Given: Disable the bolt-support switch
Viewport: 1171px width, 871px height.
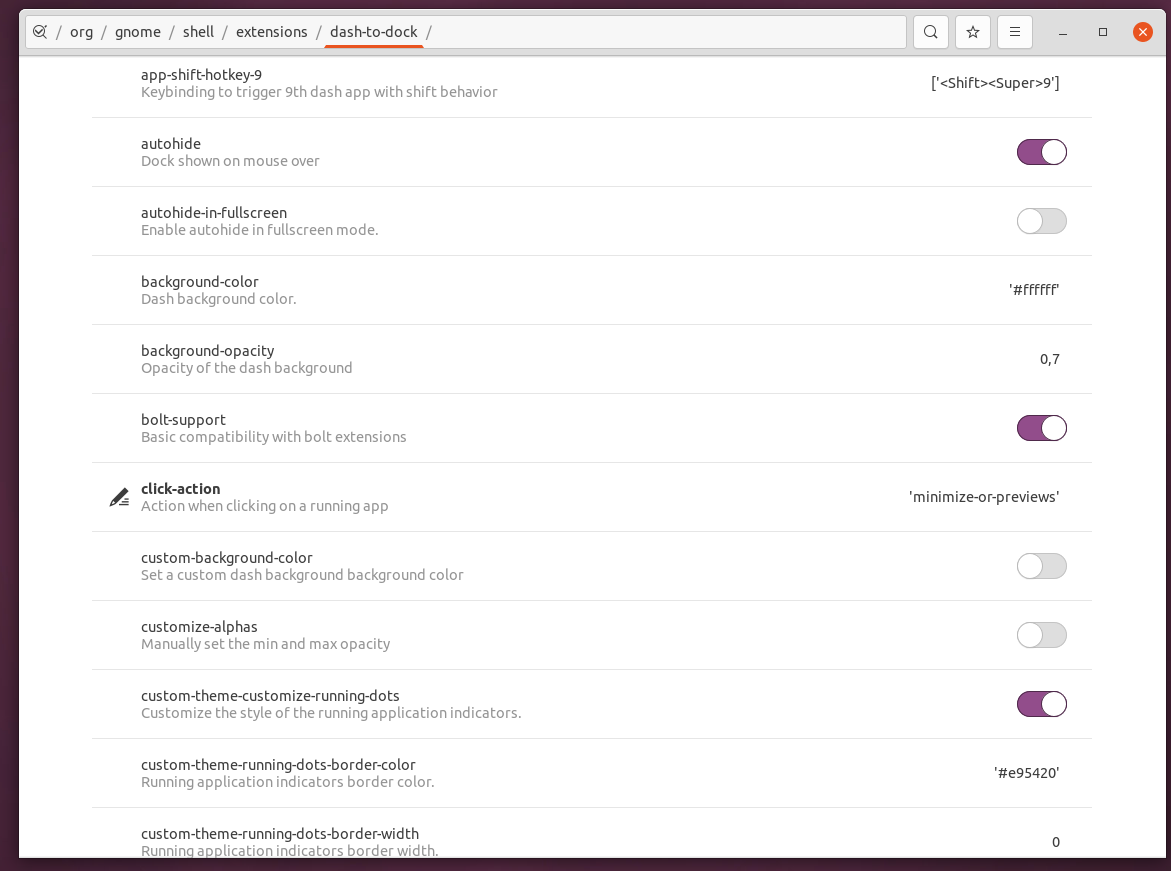Looking at the screenshot, I should click(1041, 428).
